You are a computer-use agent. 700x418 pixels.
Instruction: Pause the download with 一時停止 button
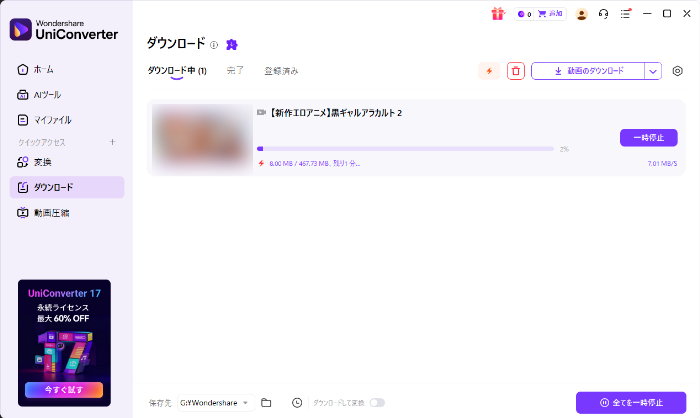point(649,138)
